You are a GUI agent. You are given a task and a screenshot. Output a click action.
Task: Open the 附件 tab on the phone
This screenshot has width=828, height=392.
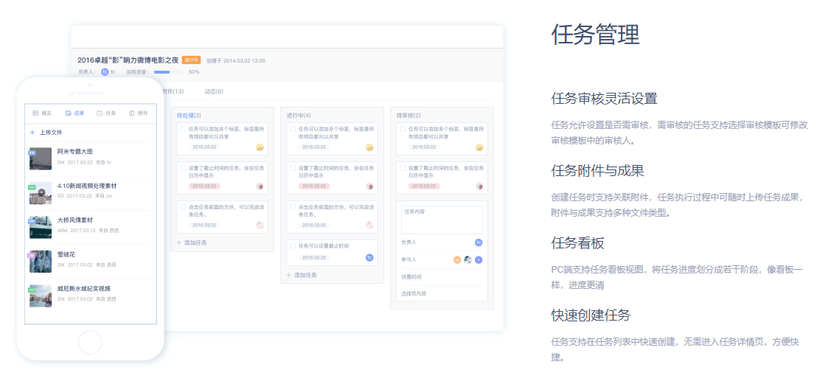click(139, 113)
